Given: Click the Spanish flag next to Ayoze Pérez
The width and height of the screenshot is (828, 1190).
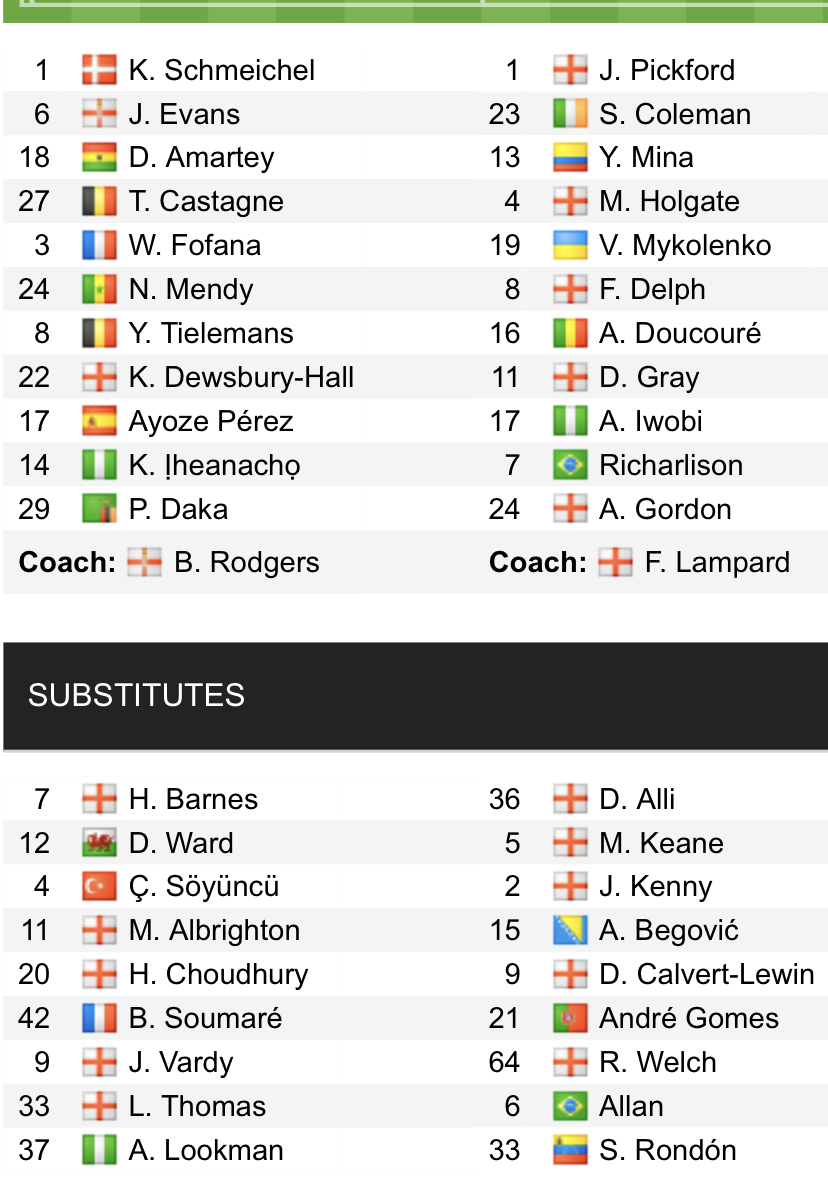Looking at the screenshot, I should click(99, 421).
